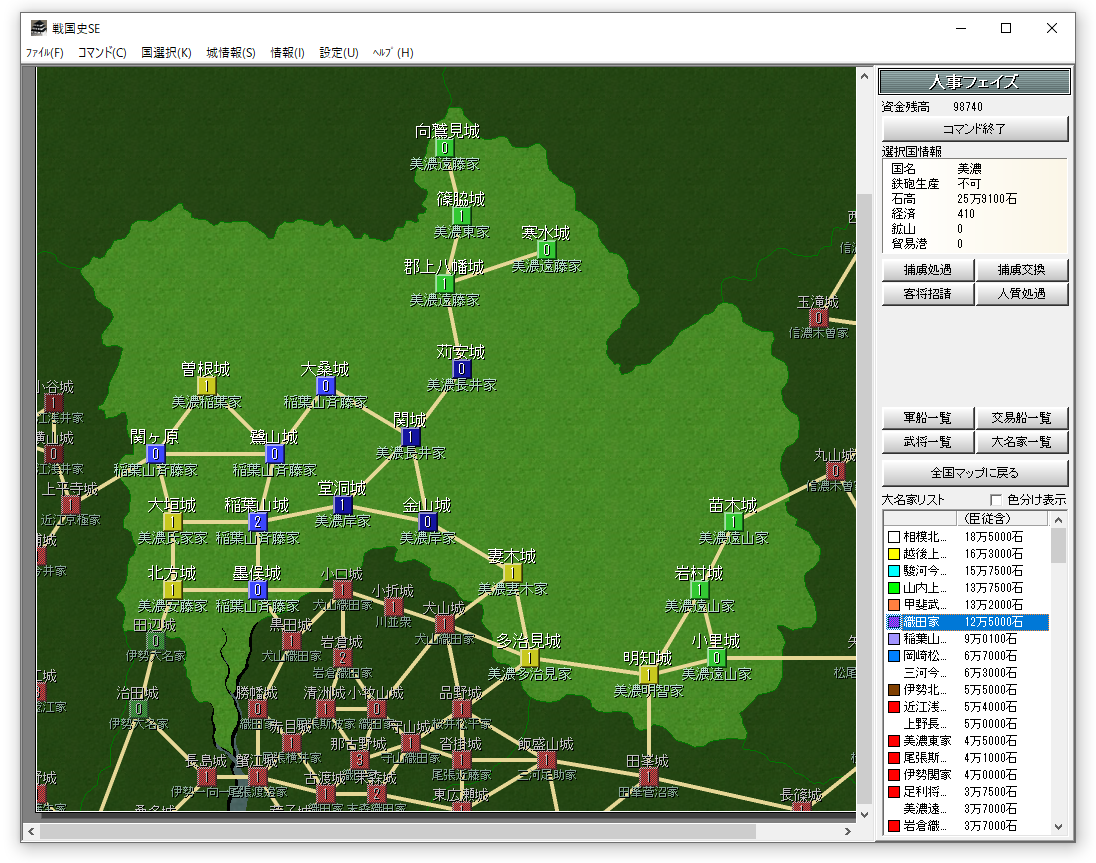
Task: Select the 向鷲見城 castle marker
Action: point(445,147)
